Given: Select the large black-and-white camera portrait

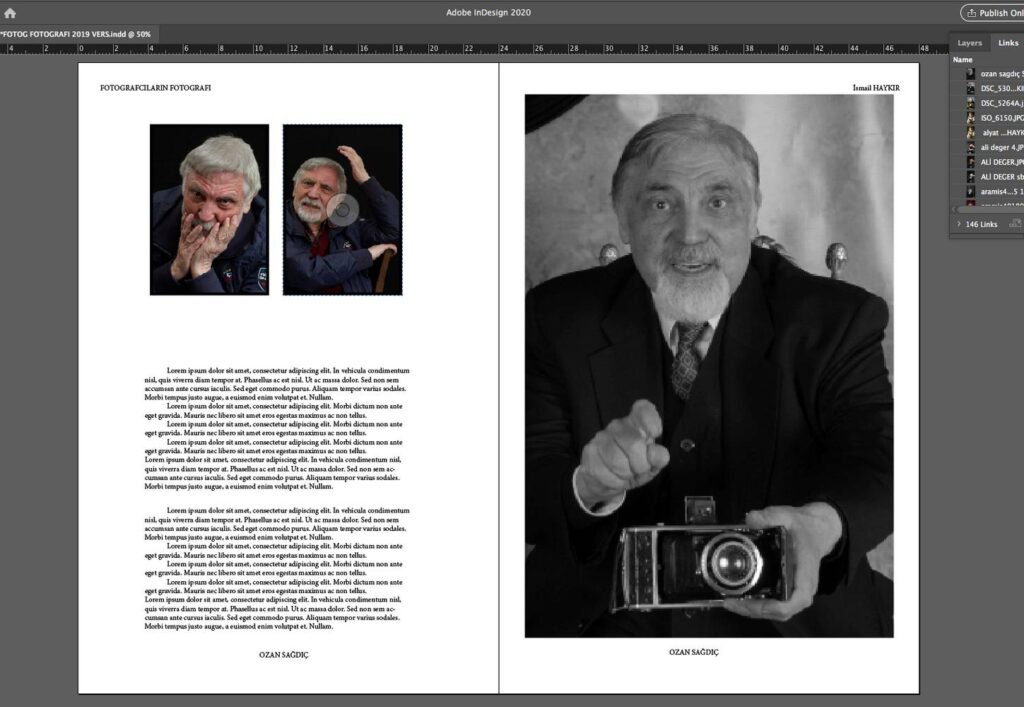Looking at the screenshot, I should click(708, 365).
